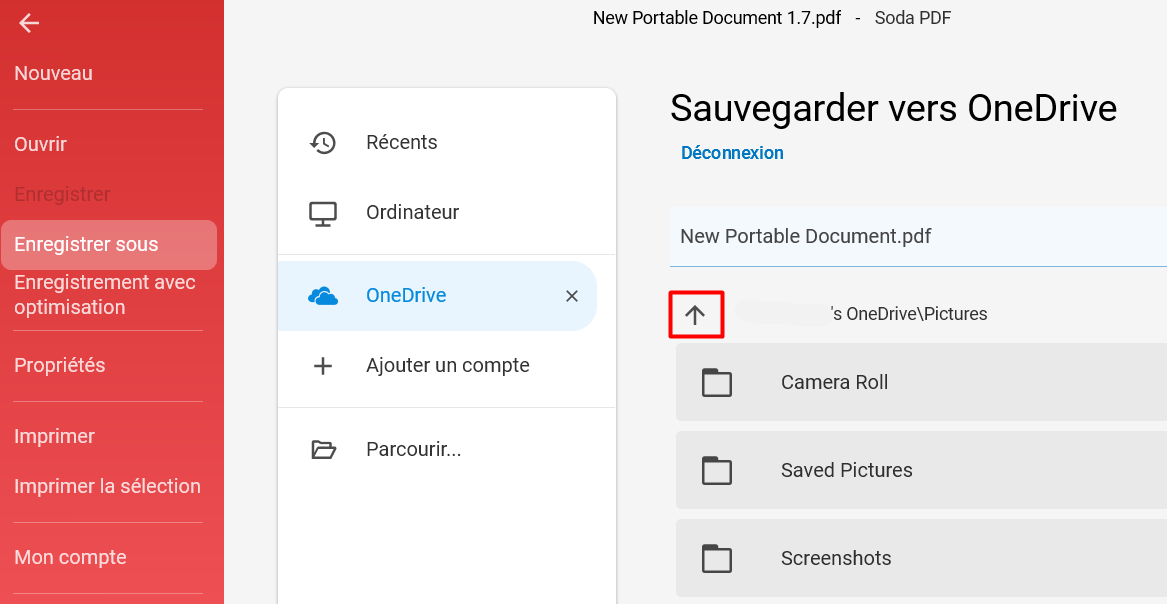
Task: Click the plus icon for Ajouter un compte
Action: coord(323,366)
